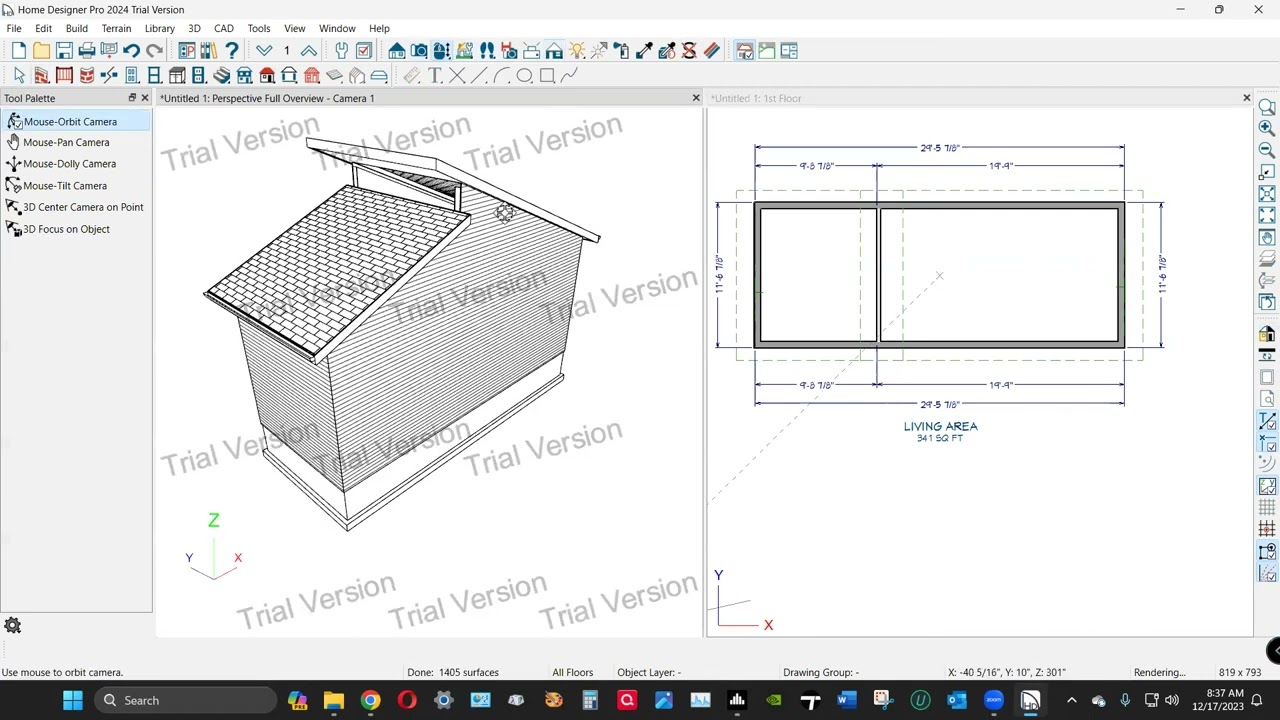
Task: Click the Zoom Out magnifier icon
Action: [x=1267, y=150]
